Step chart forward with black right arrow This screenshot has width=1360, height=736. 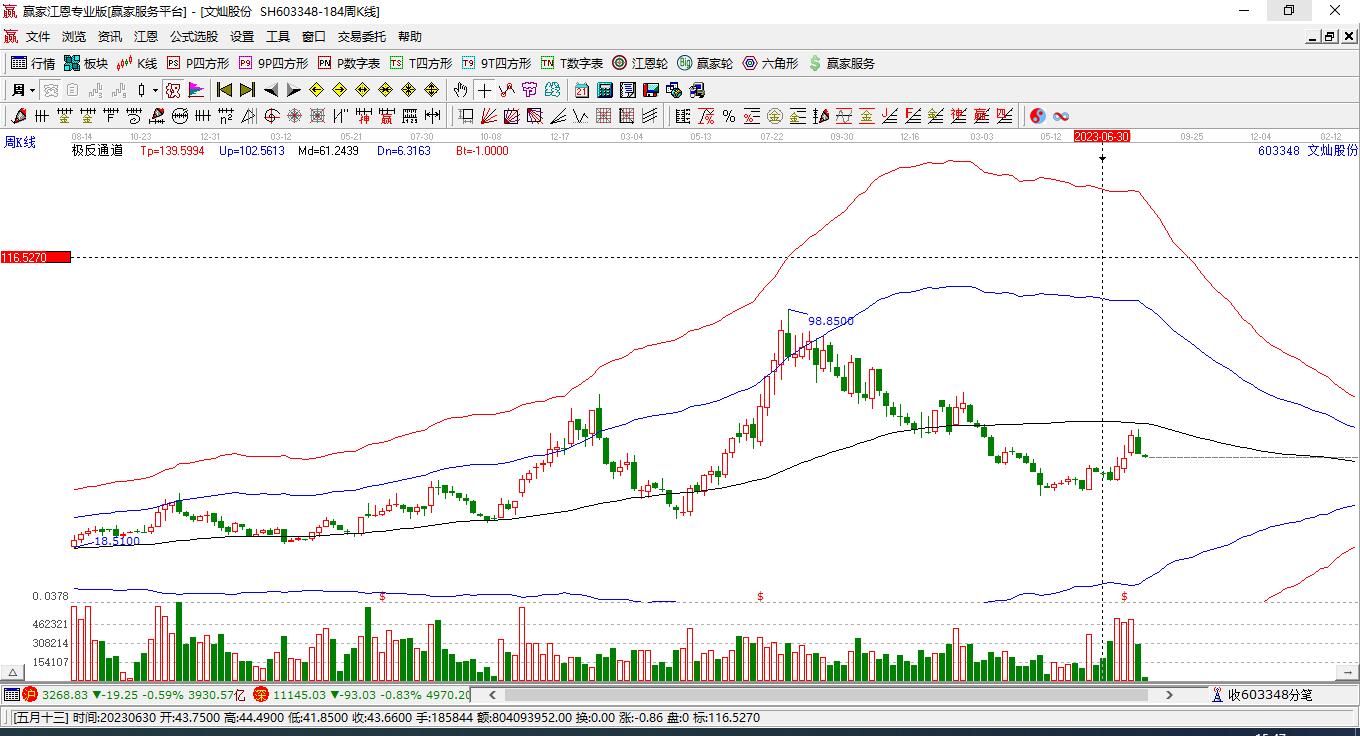[x=293, y=90]
